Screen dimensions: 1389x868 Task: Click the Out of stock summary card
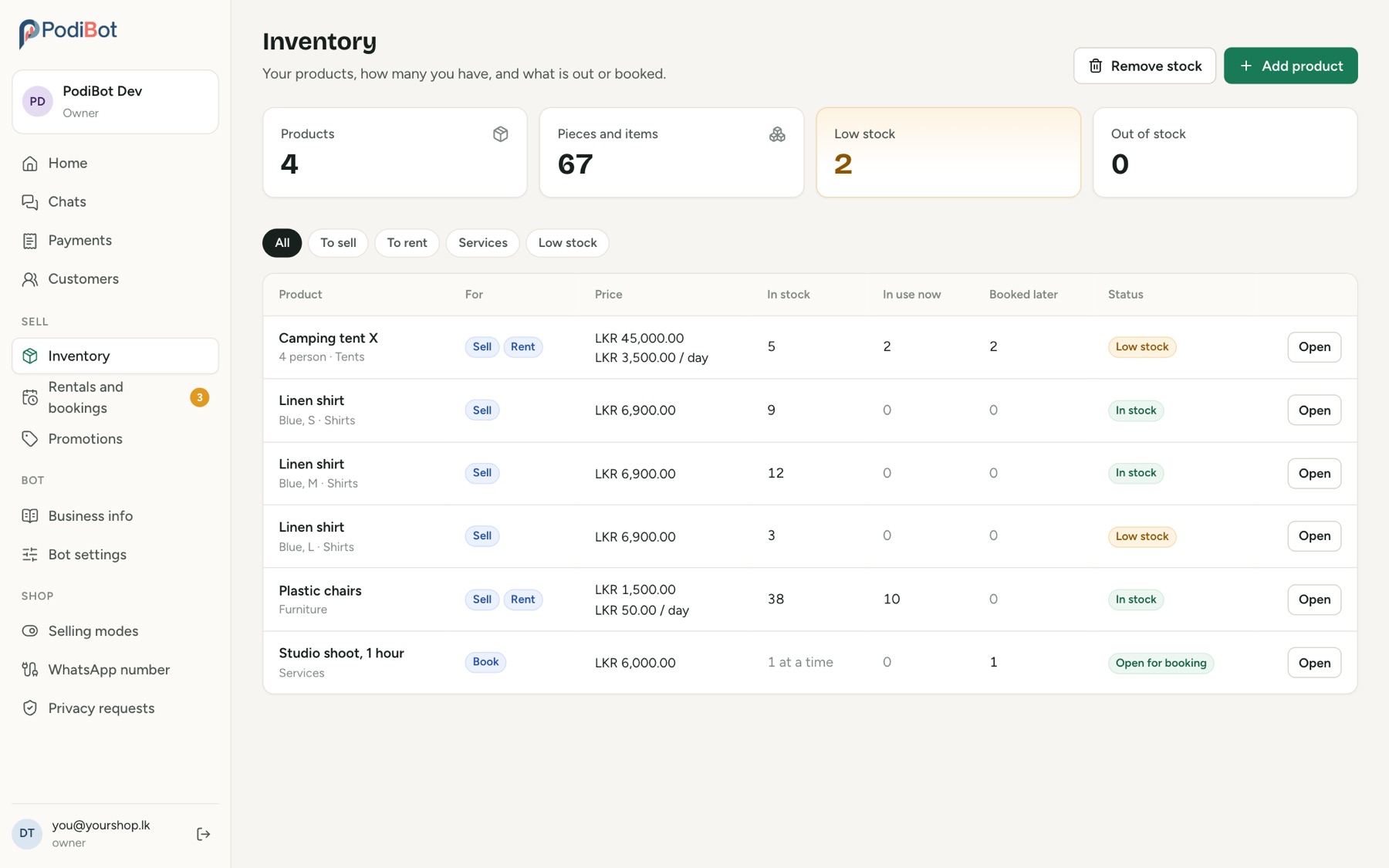click(1225, 152)
